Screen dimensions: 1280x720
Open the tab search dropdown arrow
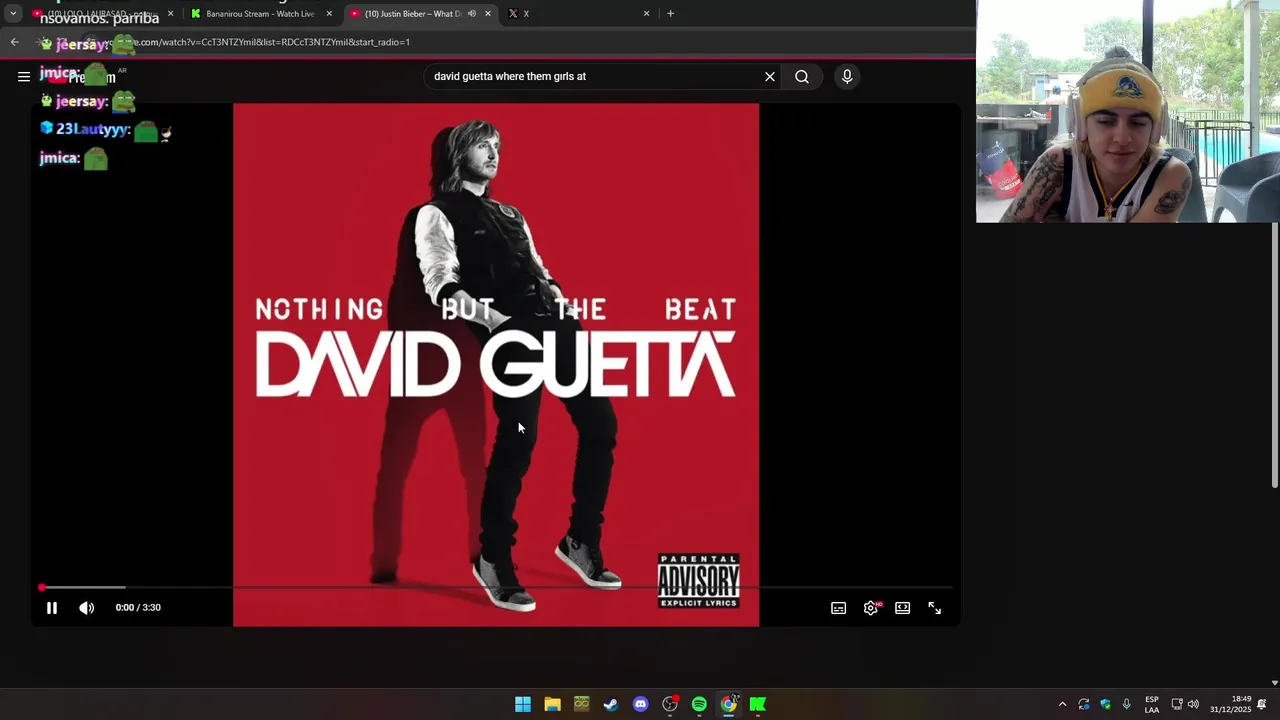pyautogui.click(x=13, y=14)
